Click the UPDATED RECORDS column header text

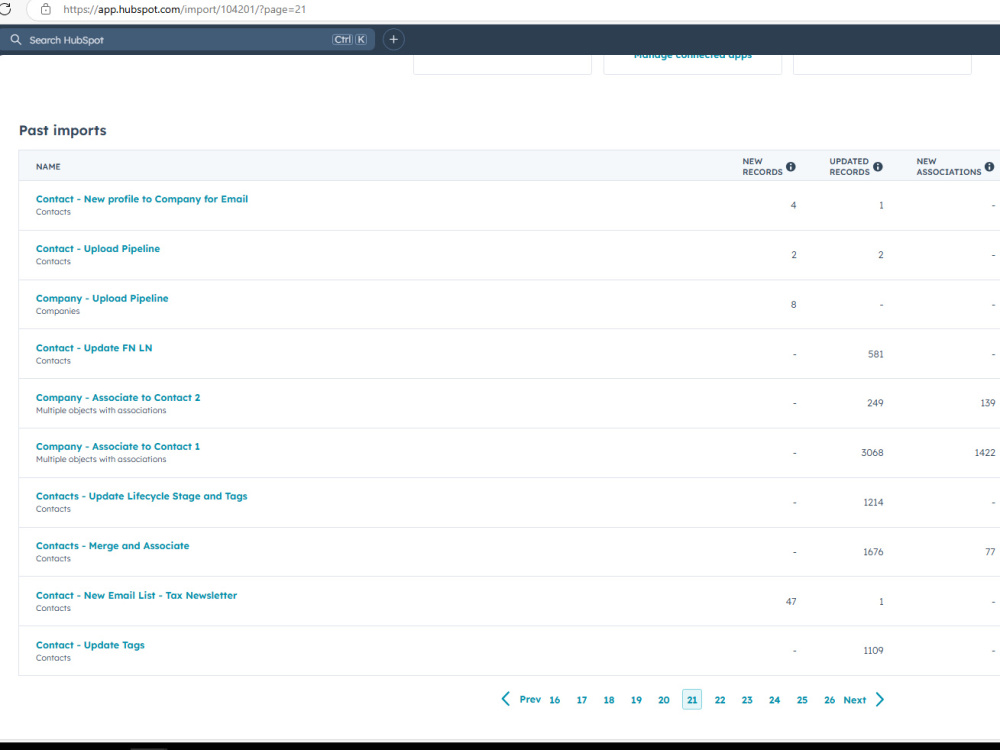(x=849, y=166)
